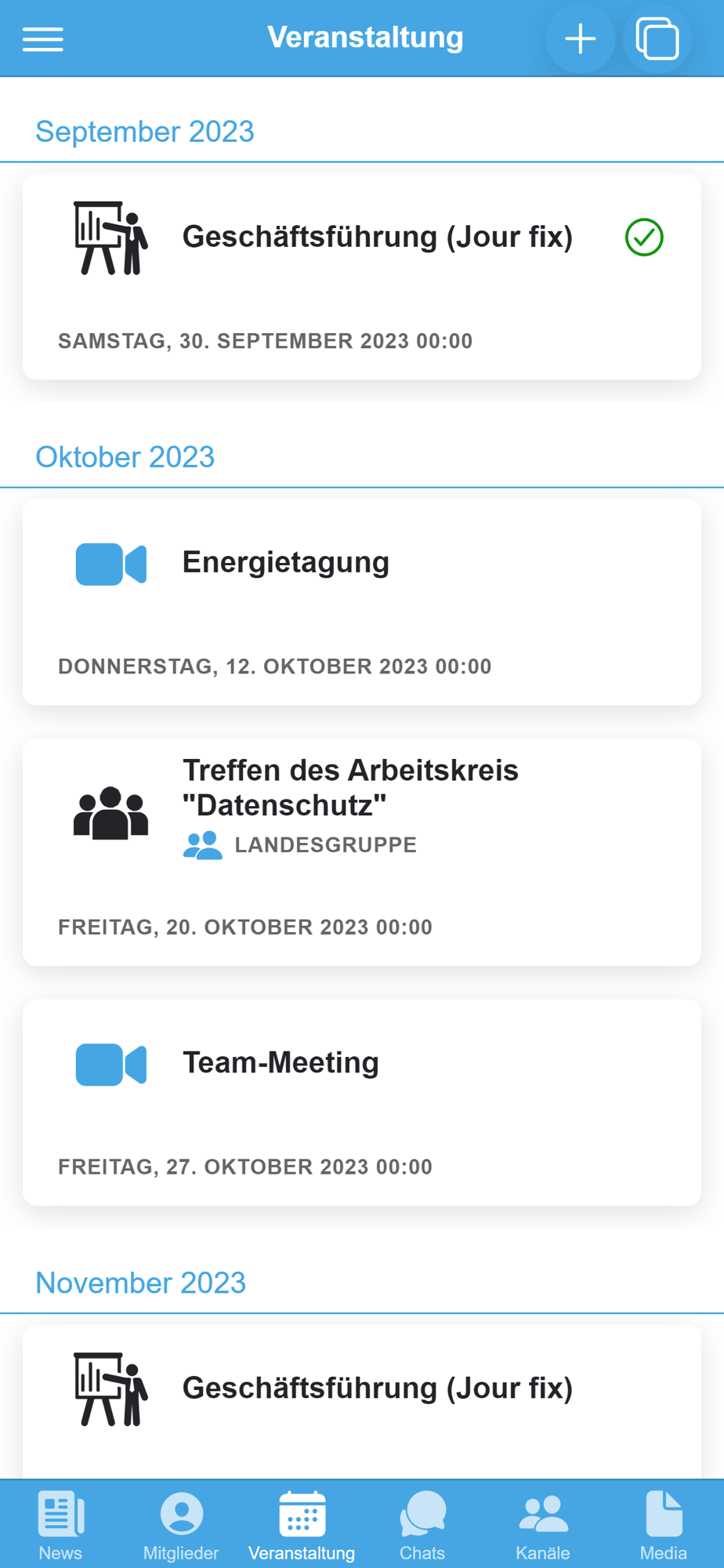Open the Mitglieder tab

coord(181,1525)
